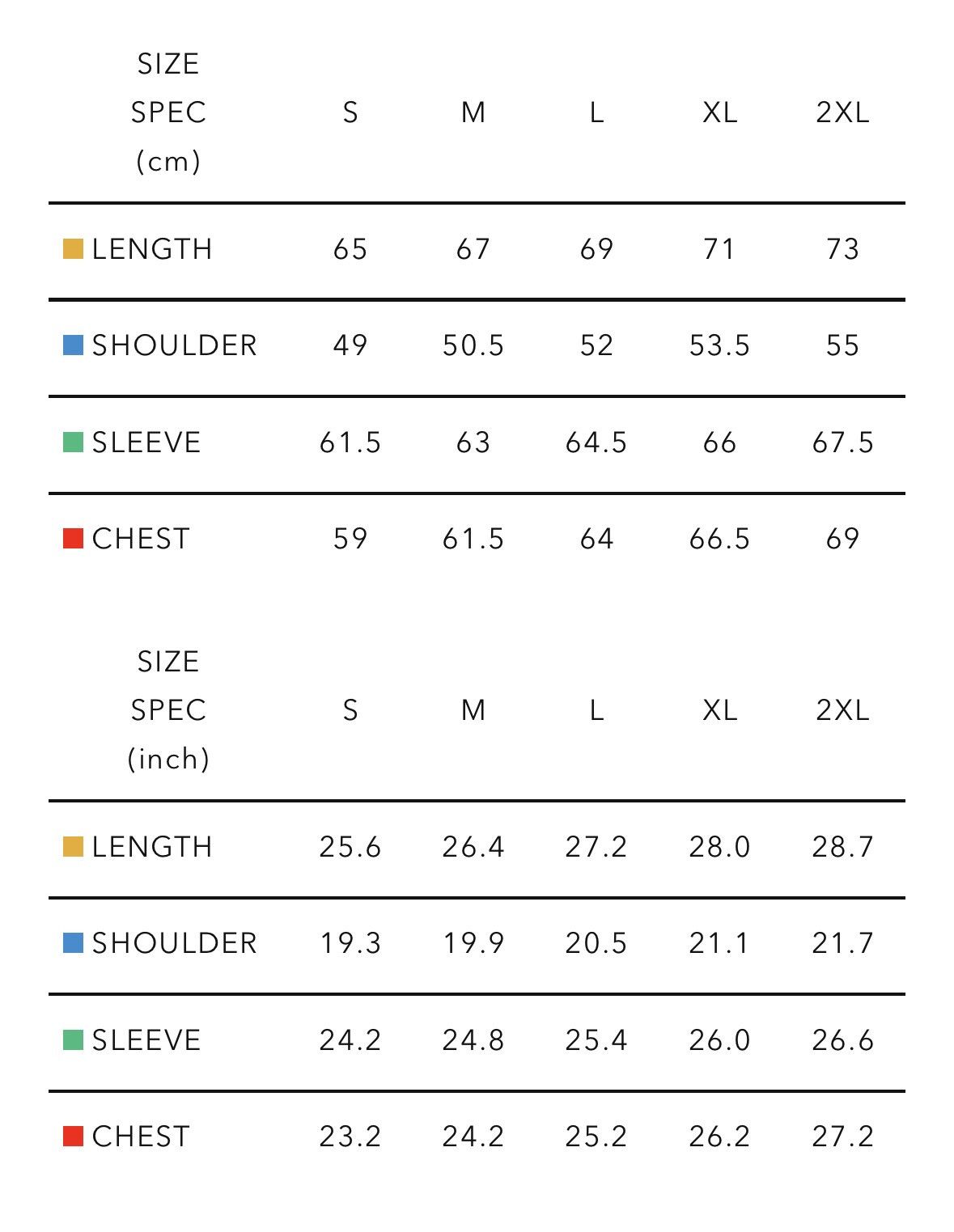Click the SIZE SPEC (cm) heading
Image resolution: width=954 pixels, height=1232 pixels.
coord(168,112)
